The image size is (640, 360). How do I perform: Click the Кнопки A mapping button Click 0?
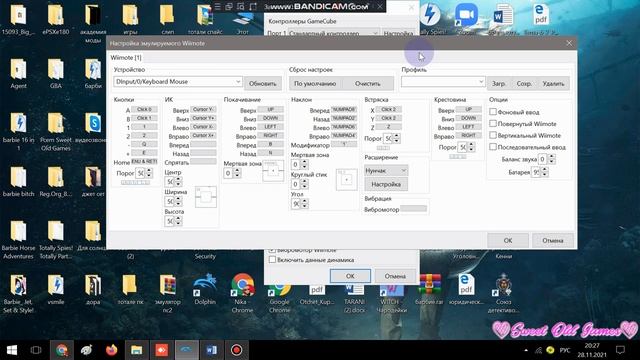click(144, 109)
